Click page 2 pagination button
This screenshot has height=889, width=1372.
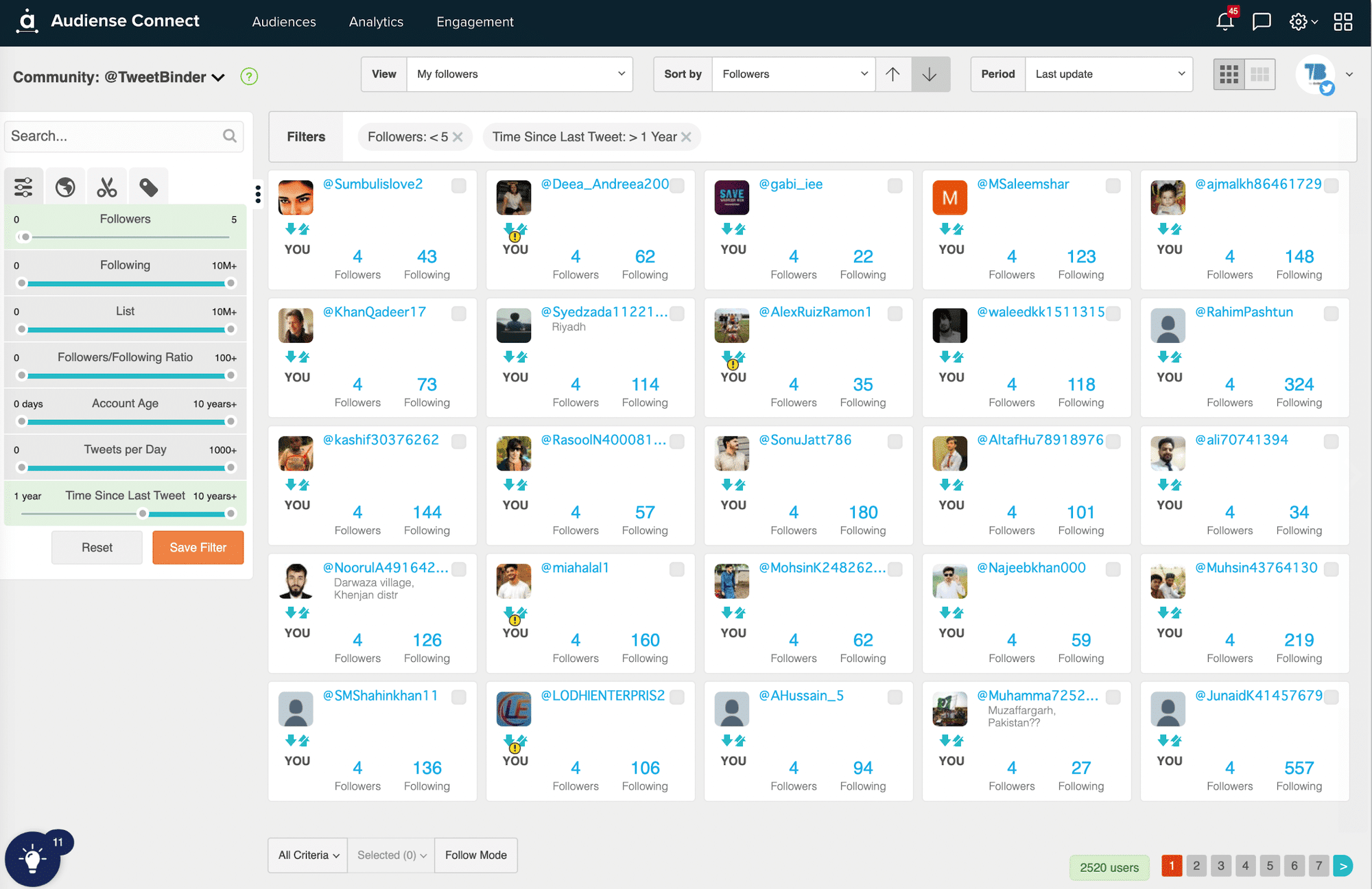click(1196, 864)
